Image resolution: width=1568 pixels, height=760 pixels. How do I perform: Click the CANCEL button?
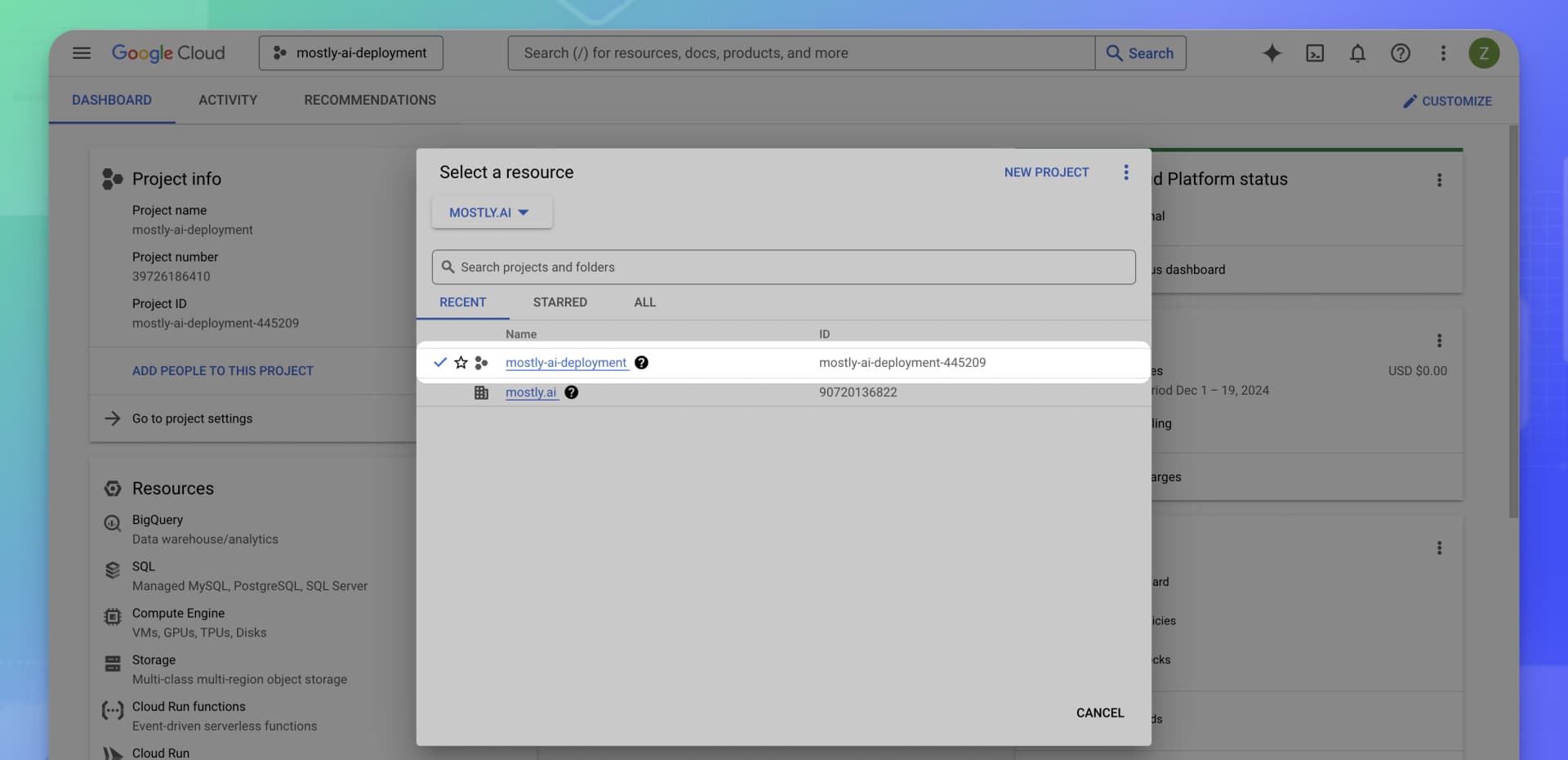pyautogui.click(x=1099, y=713)
